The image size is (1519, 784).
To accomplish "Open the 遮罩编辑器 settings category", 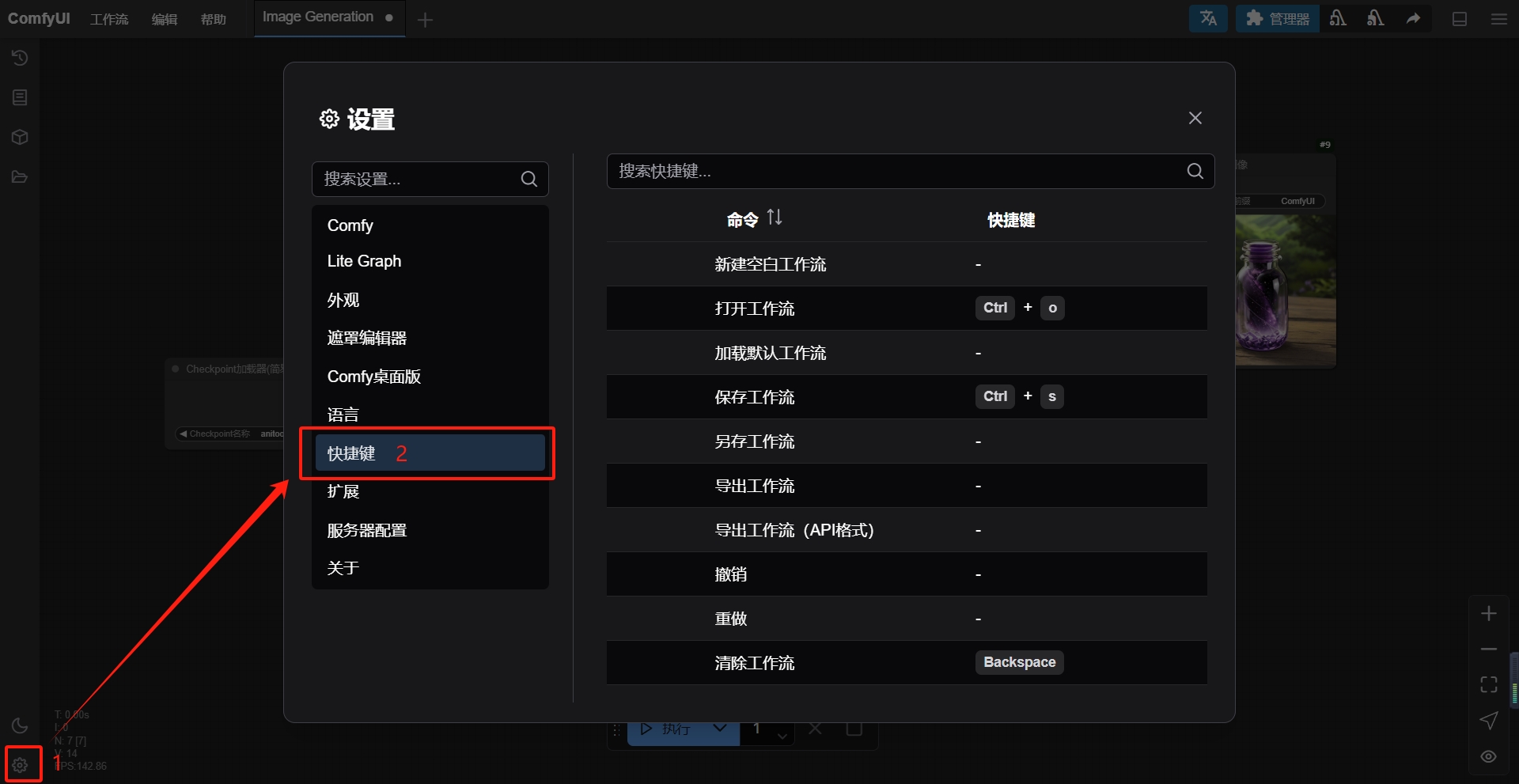I will (430, 338).
